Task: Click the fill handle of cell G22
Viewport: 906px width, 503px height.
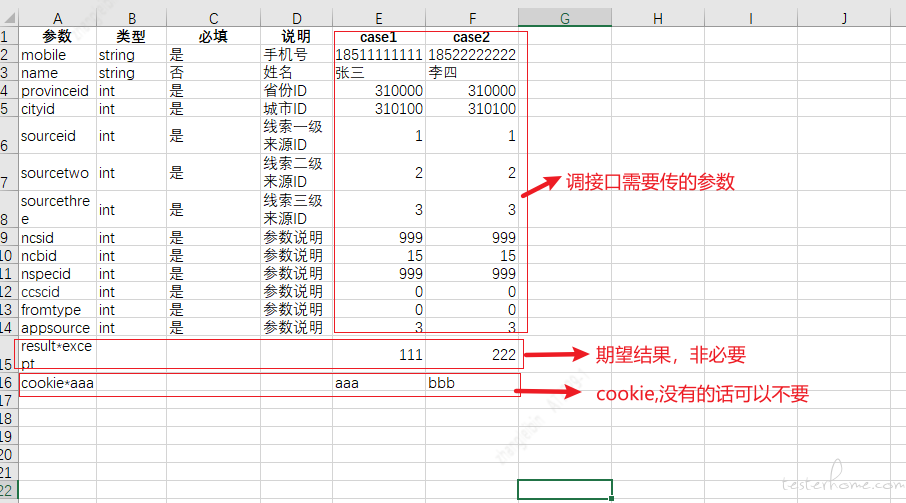Action: point(611,498)
